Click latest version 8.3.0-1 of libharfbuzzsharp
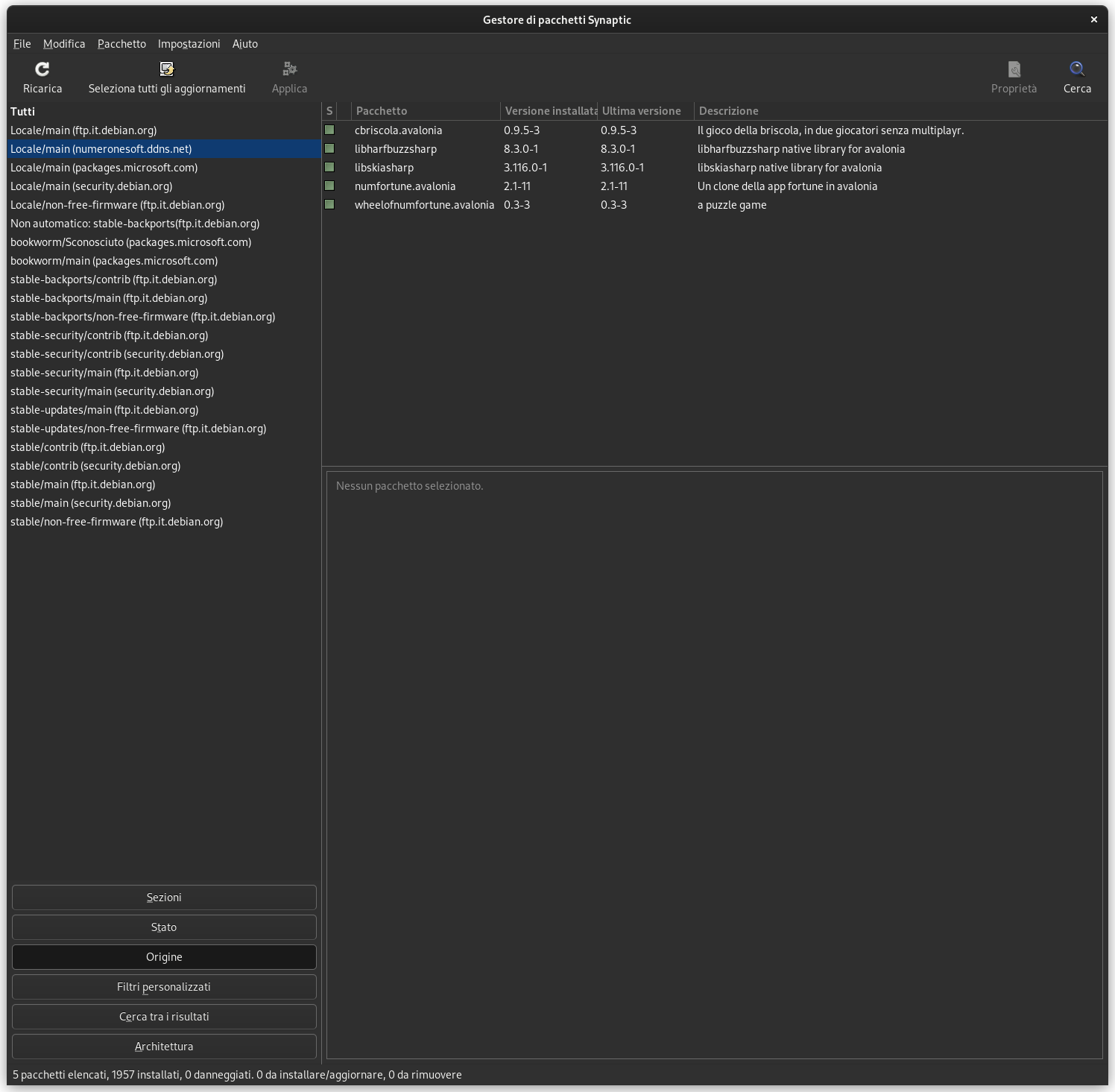Viewport: 1115px width, 1092px height. tap(618, 149)
